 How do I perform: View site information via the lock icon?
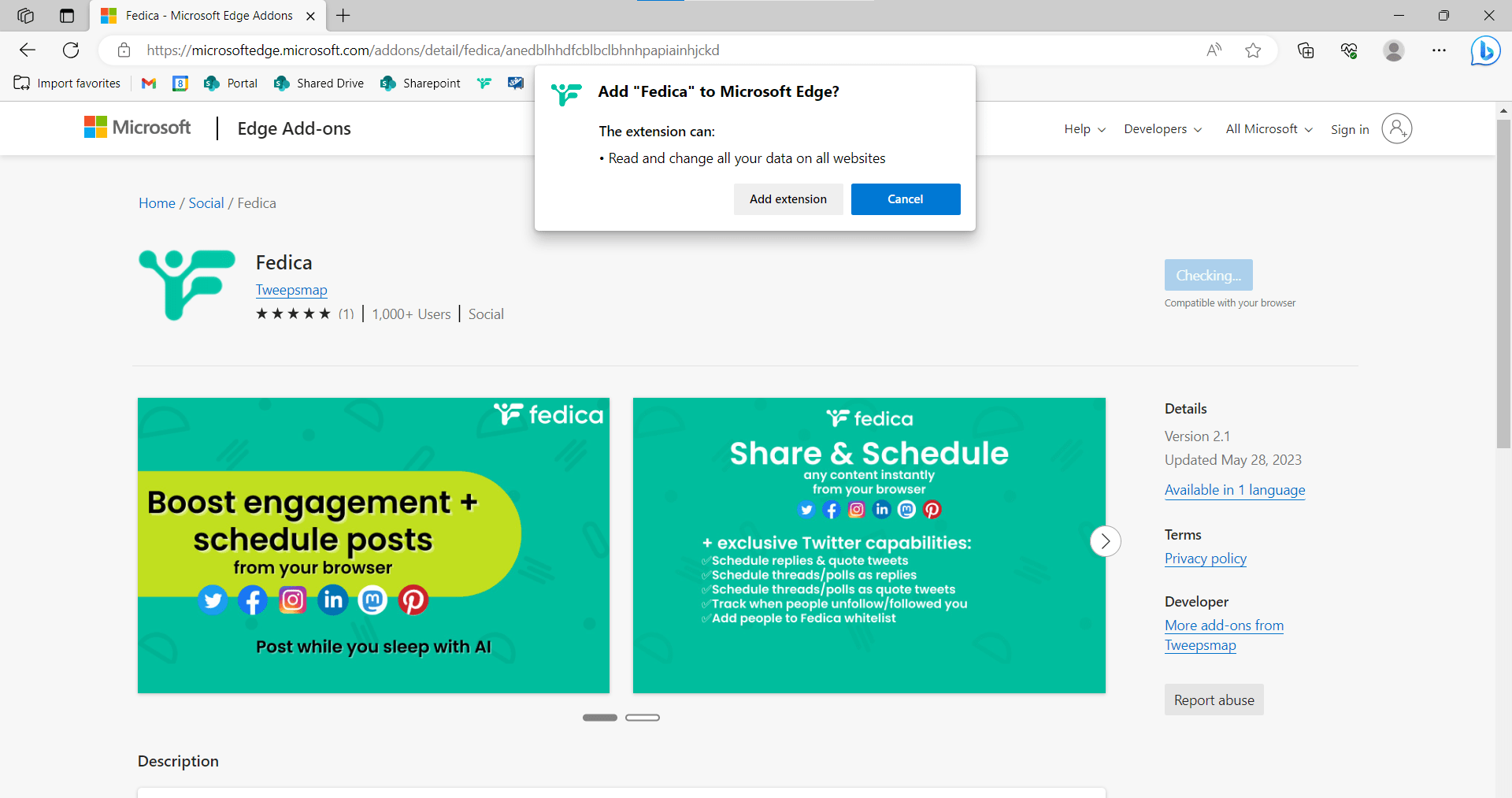point(124,50)
